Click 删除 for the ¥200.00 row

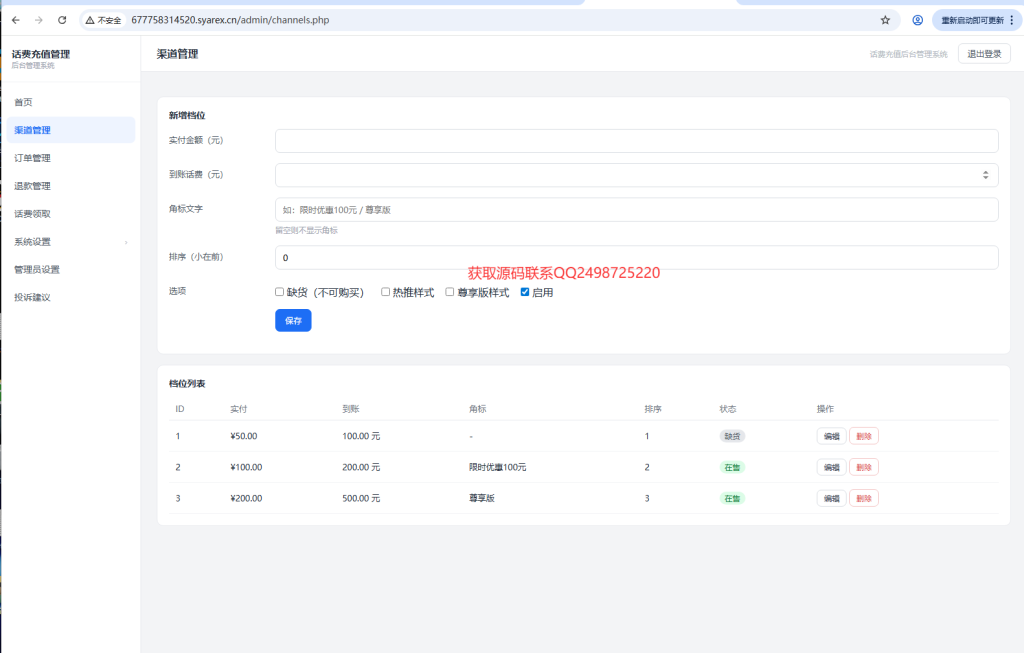(863, 498)
